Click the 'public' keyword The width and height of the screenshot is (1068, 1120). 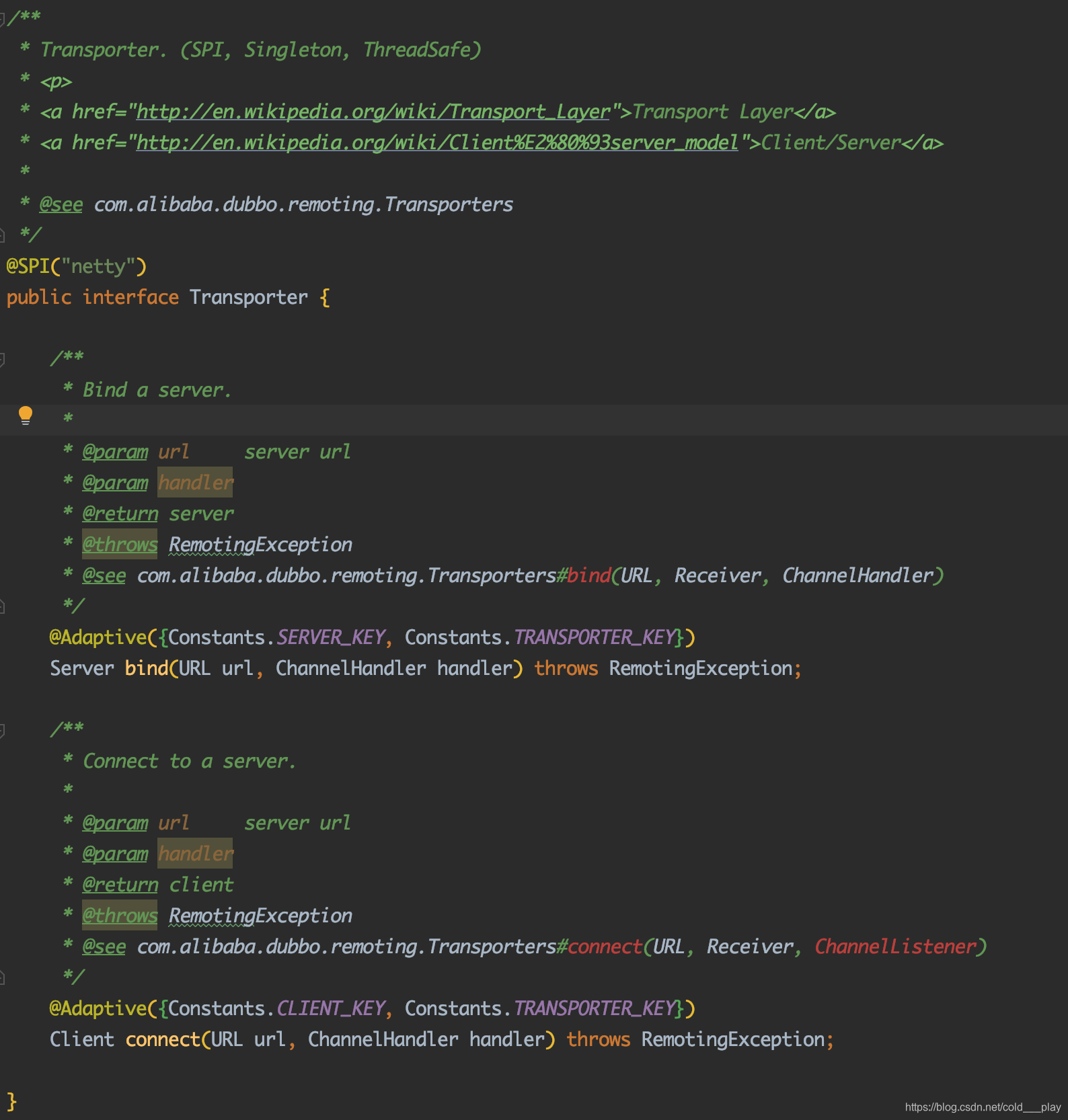click(x=39, y=297)
